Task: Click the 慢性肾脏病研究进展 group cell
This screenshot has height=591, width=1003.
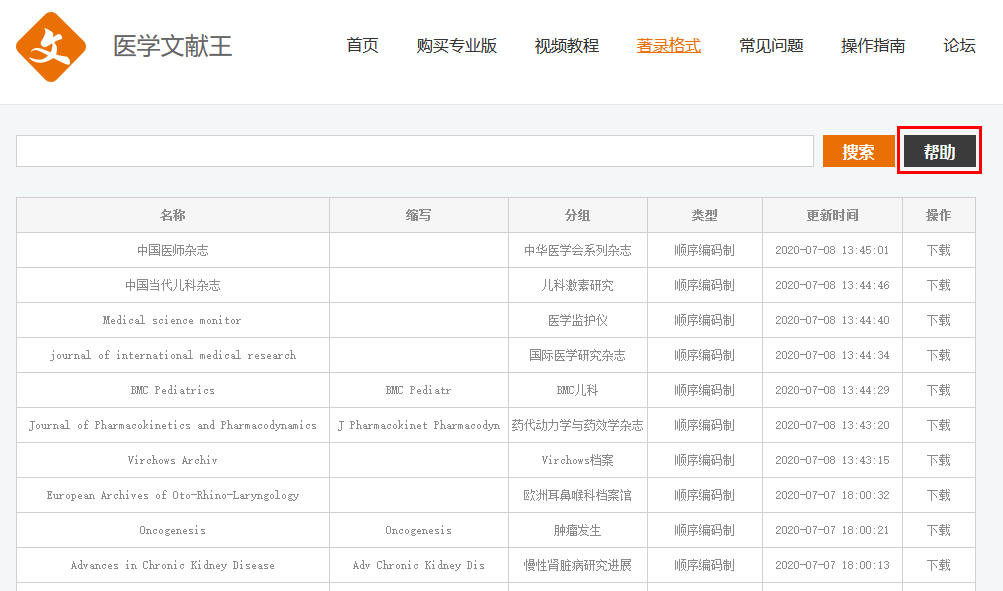Action: coord(578,565)
